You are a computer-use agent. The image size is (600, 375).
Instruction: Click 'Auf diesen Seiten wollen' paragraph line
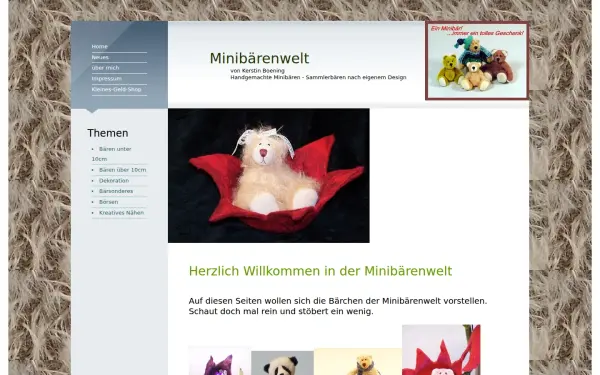click(x=338, y=301)
